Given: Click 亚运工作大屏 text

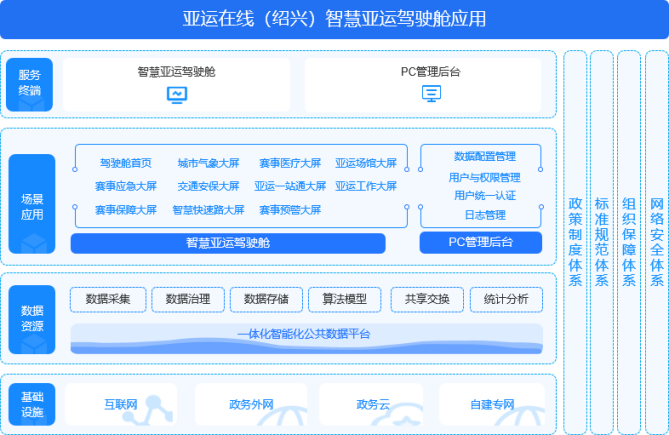Looking at the screenshot, I should (x=366, y=186).
